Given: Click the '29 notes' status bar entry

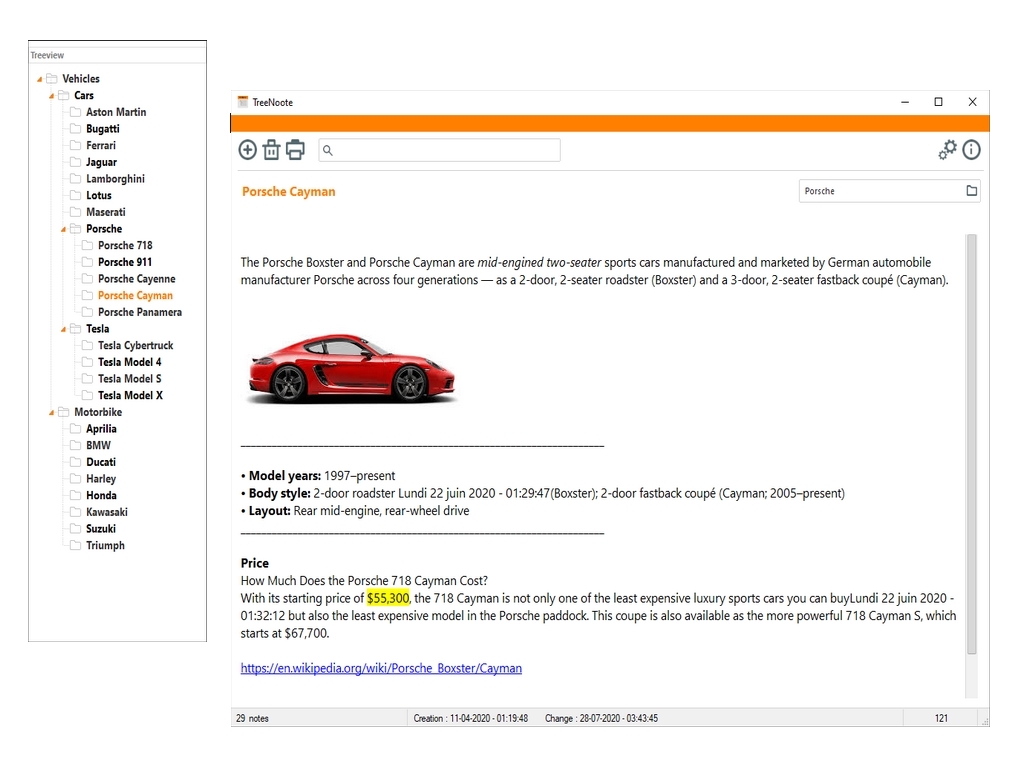Looking at the screenshot, I should click(252, 718).
